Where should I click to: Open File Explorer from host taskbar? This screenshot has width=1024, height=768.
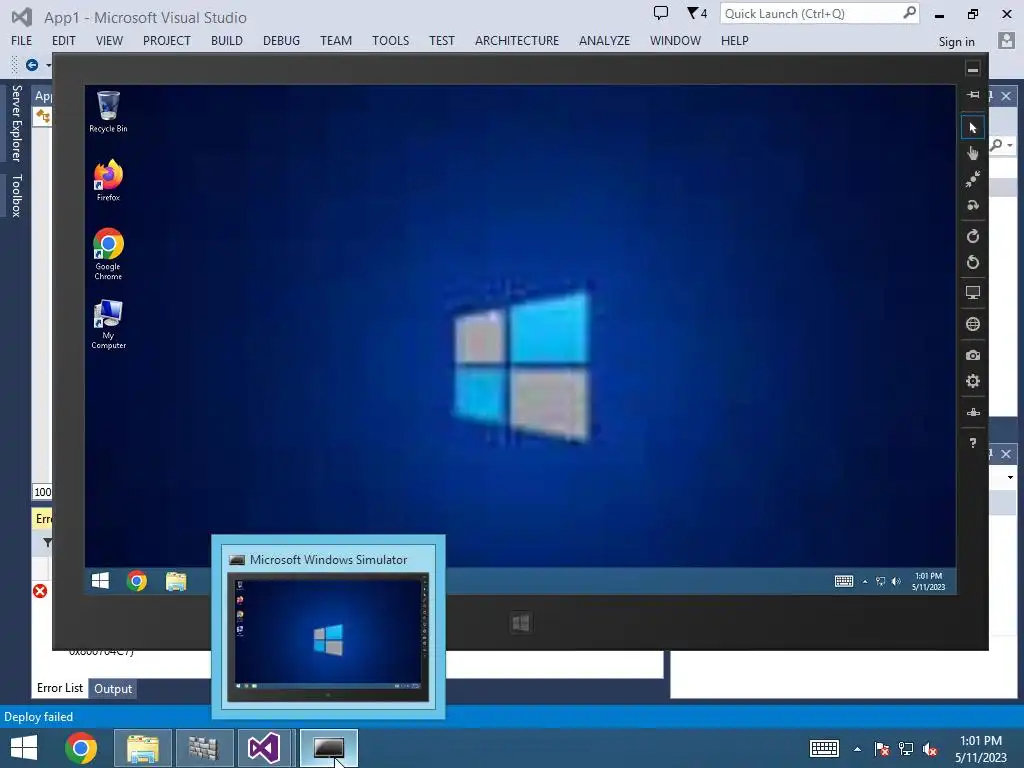[x=143, y=748]
